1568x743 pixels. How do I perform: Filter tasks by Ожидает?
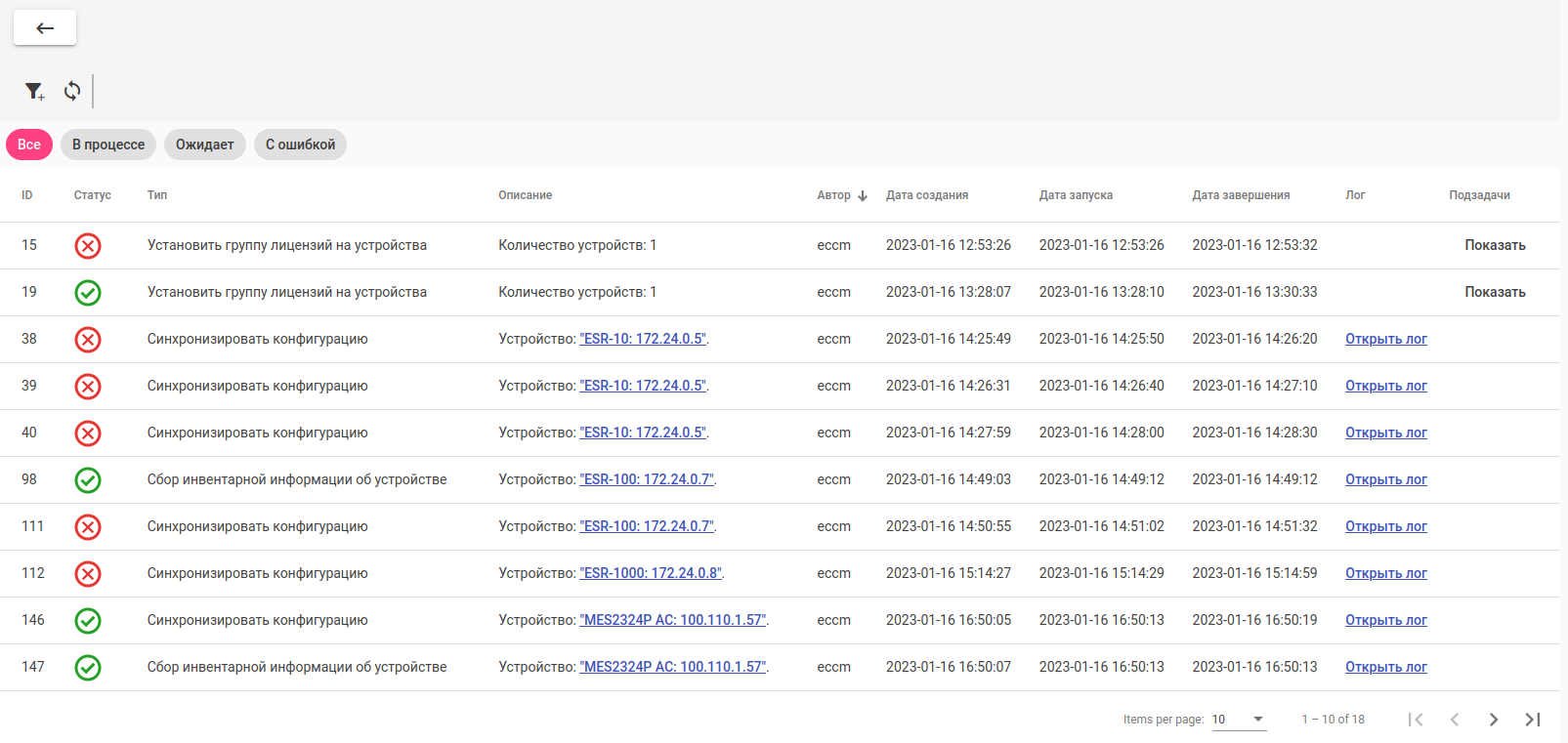205,144
